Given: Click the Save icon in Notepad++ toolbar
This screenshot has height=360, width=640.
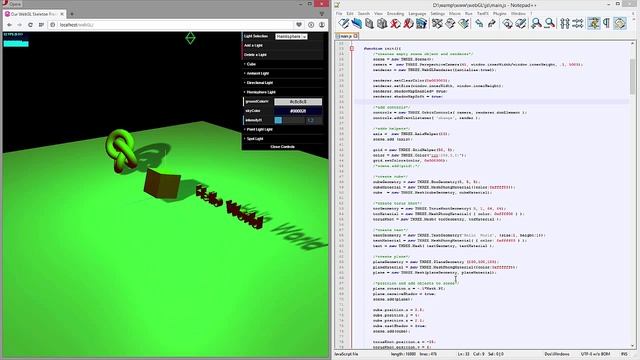Looking at the screenshot, I should [369, 23].
